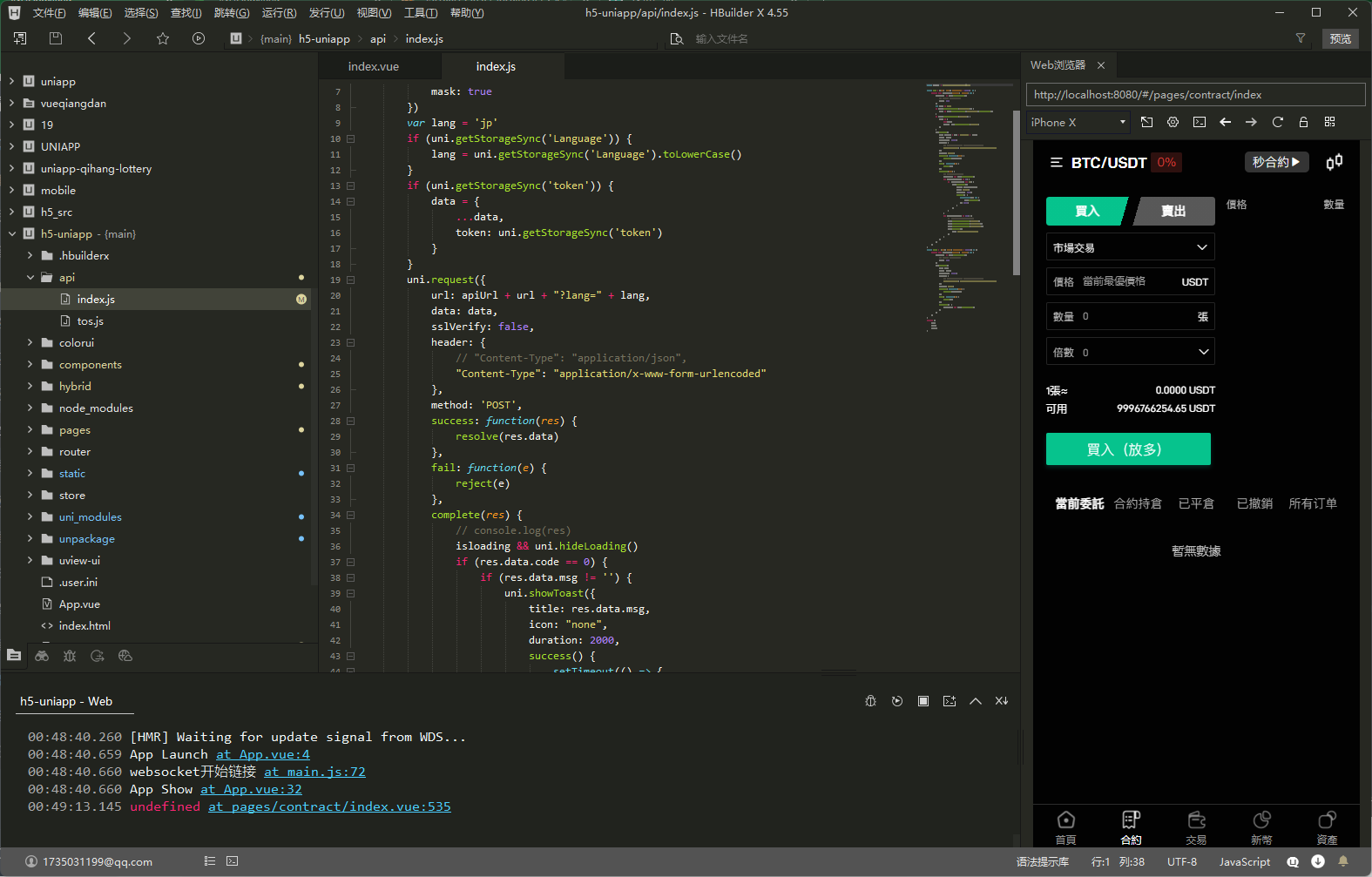
Task: Stop the running h5-uniapp console process
Action: 923,701
